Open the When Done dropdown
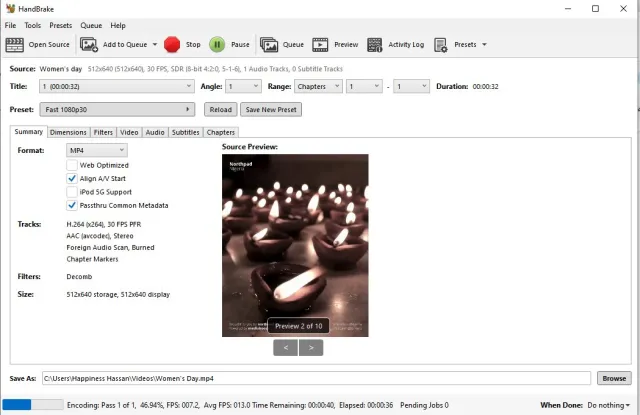 (608, 405)
